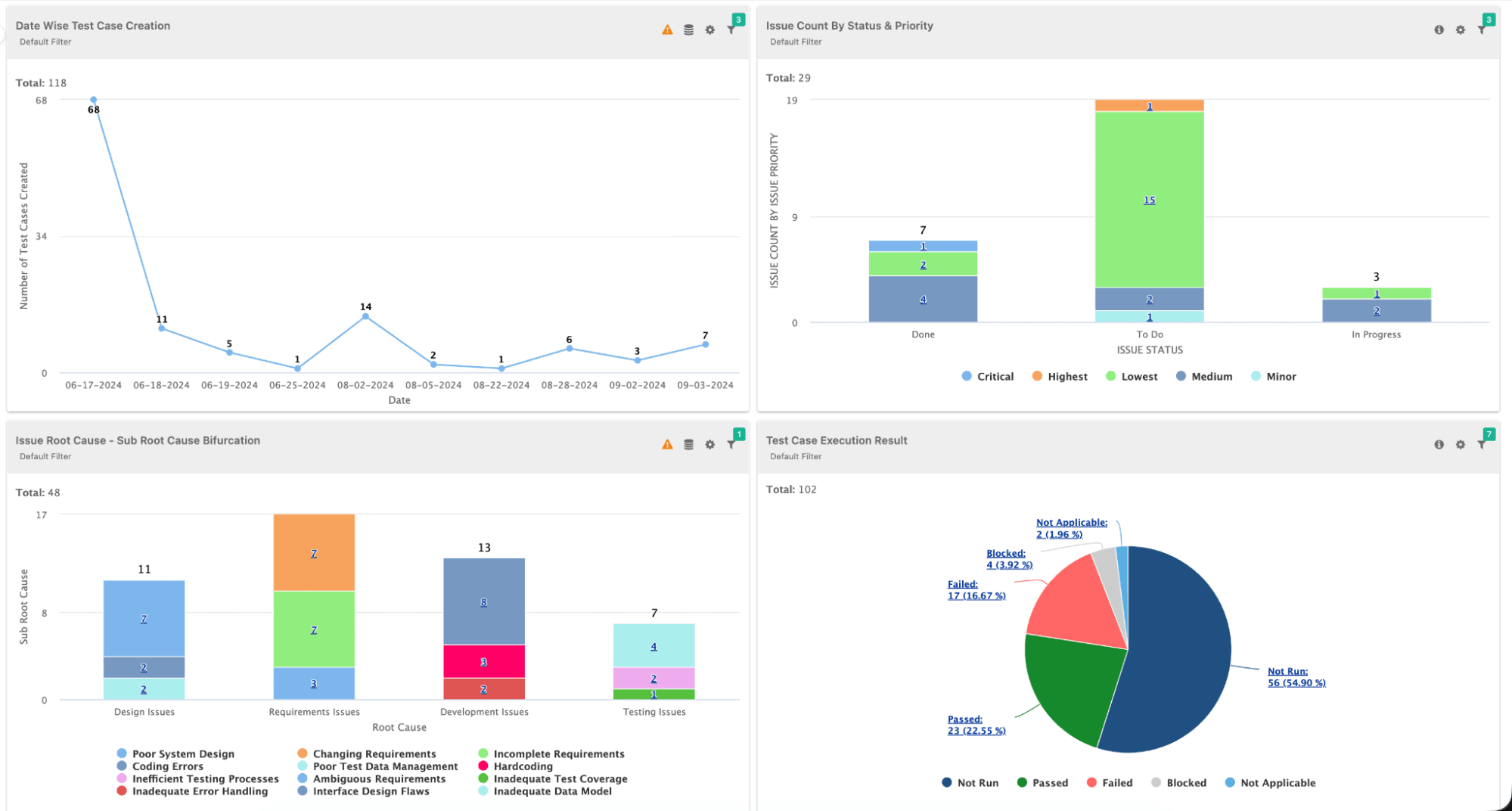1512x811 pixels.
Task: Click the underlined 15 value in the To Do bar
Action: 1149,200
